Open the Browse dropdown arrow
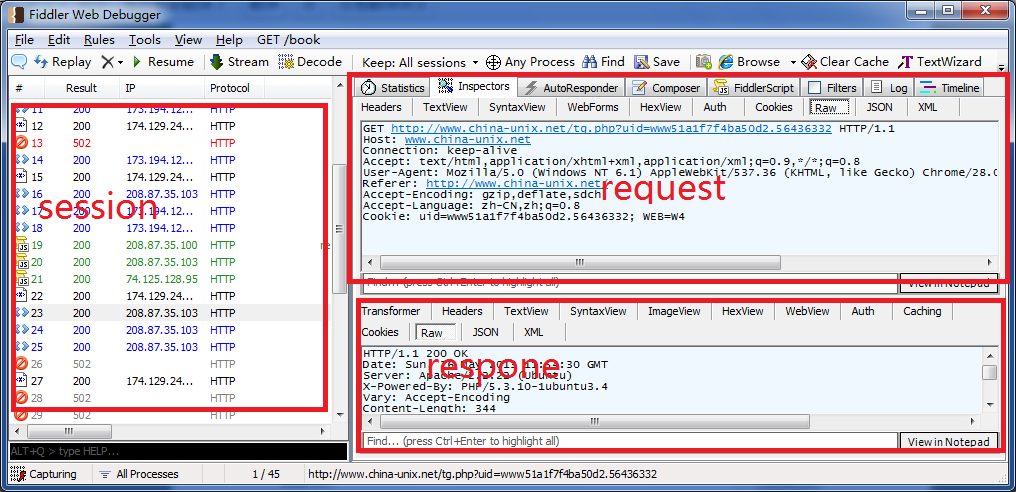 [793, 63]
